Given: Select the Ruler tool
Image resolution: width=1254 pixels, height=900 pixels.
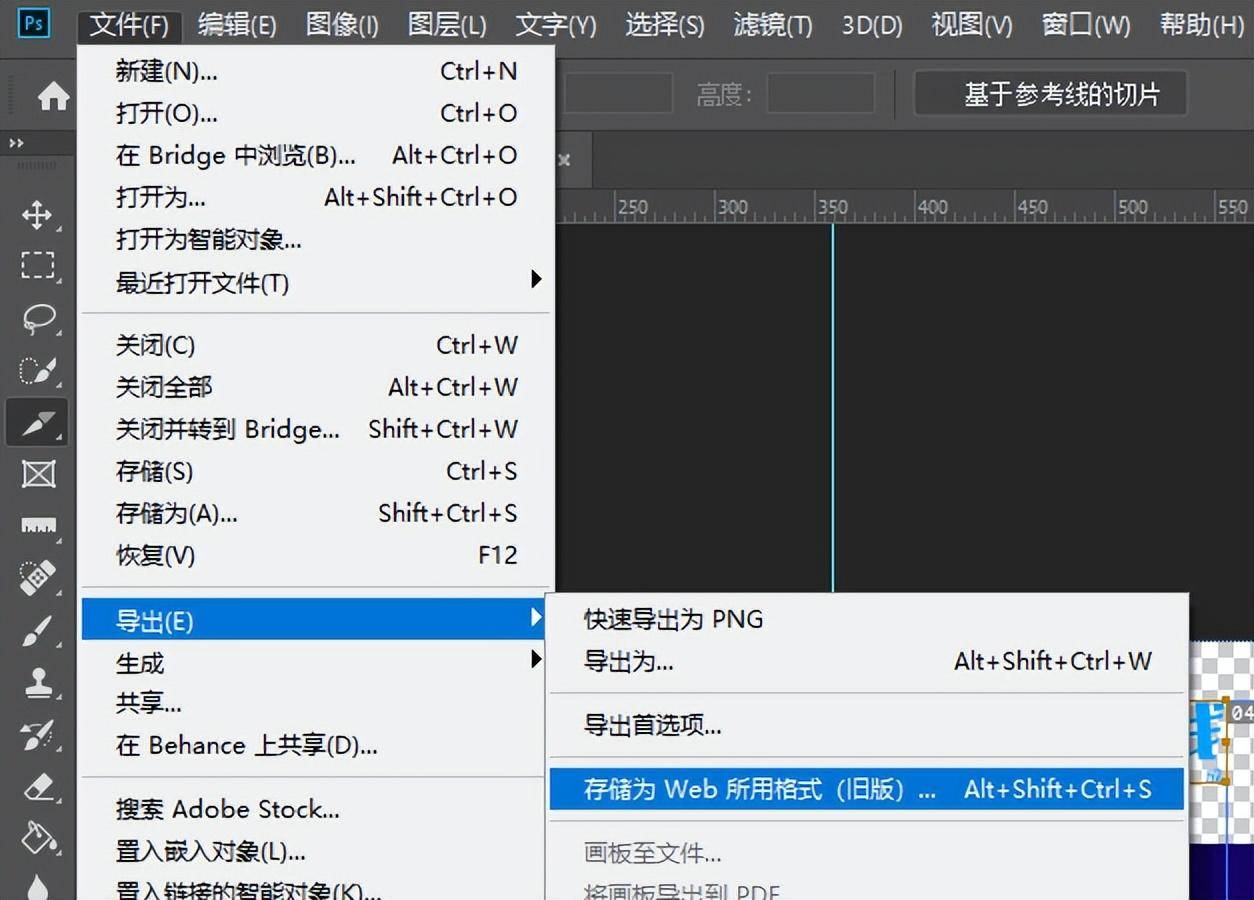Looking at the screenshot, I should click(38, 526).
